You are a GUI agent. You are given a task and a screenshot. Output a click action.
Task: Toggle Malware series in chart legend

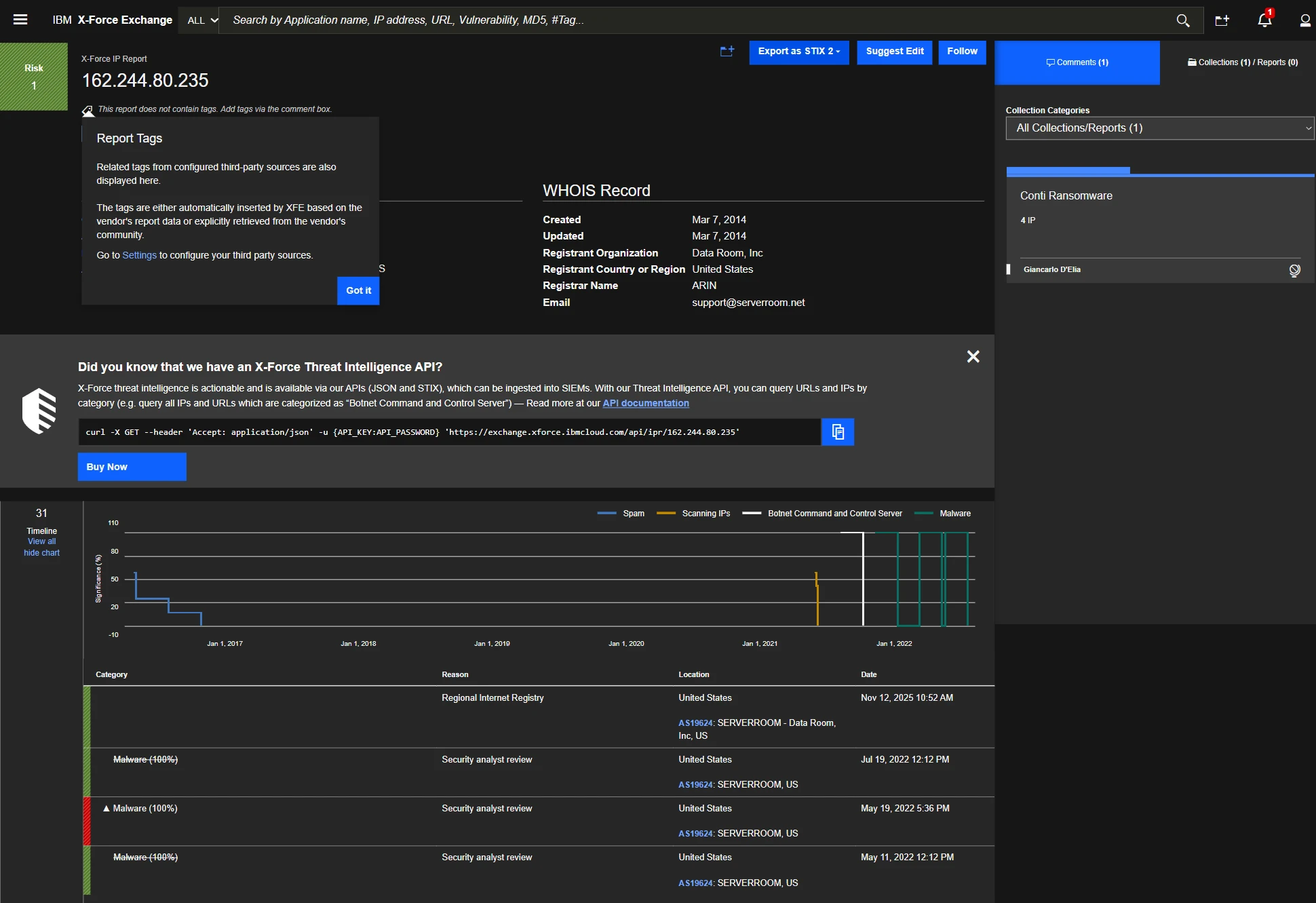coord(942,514)
